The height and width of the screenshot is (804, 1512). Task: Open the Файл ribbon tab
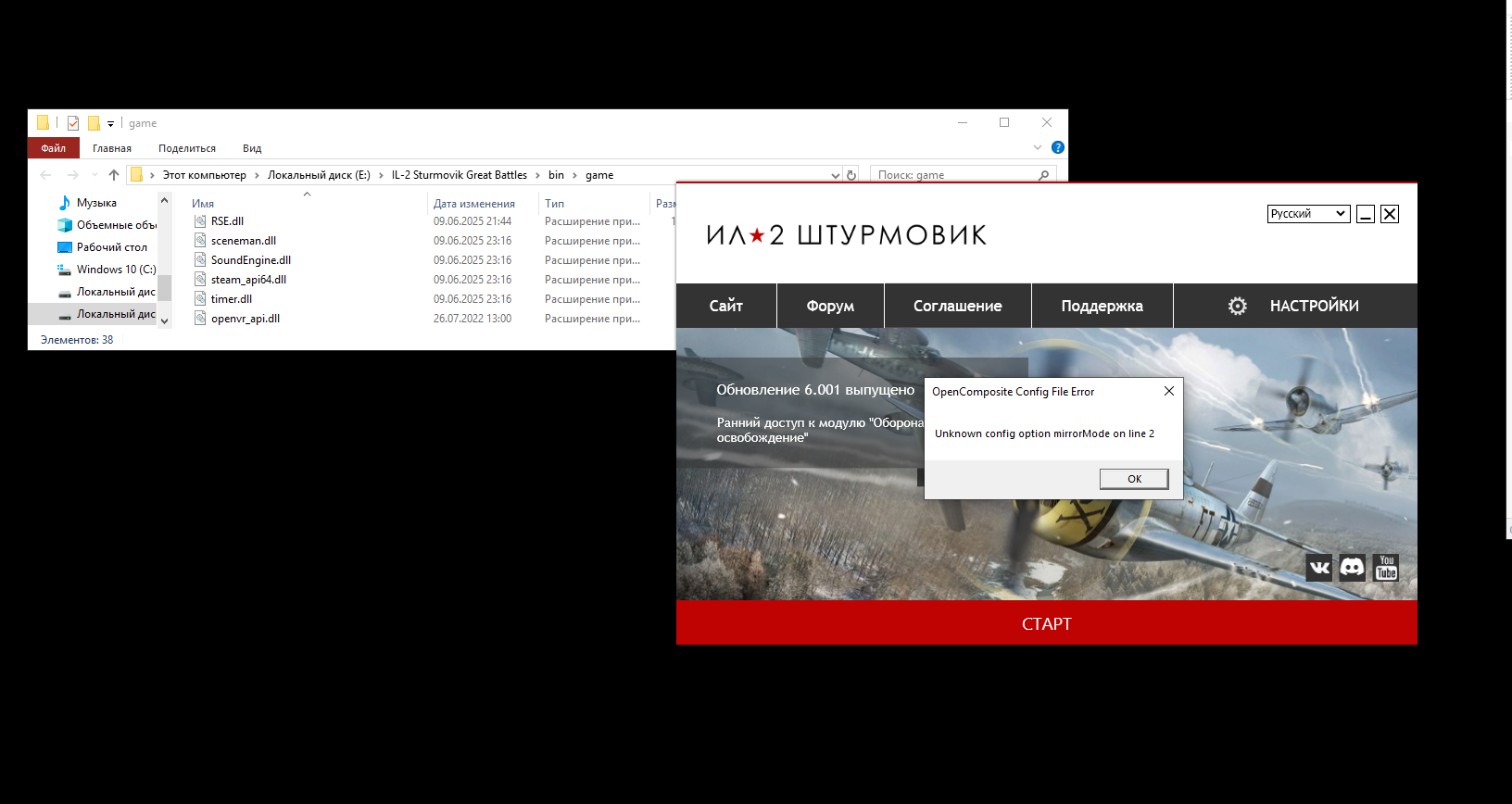point(54,148)
